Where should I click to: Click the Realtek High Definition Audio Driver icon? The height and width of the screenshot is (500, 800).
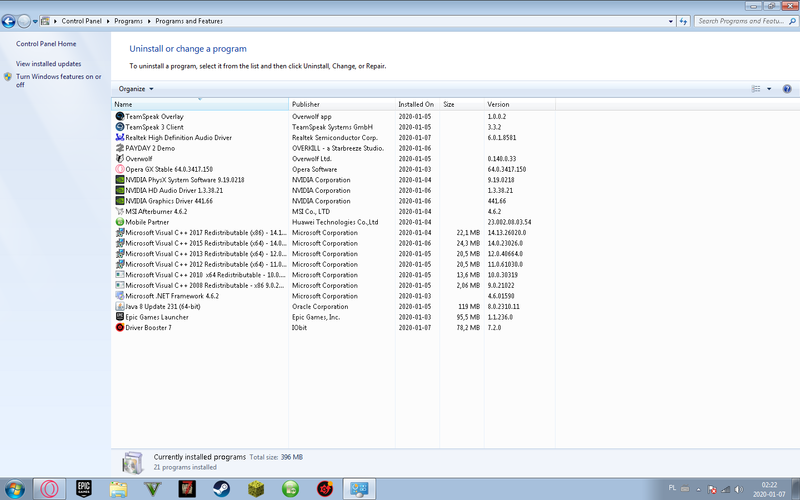point(120,138)
